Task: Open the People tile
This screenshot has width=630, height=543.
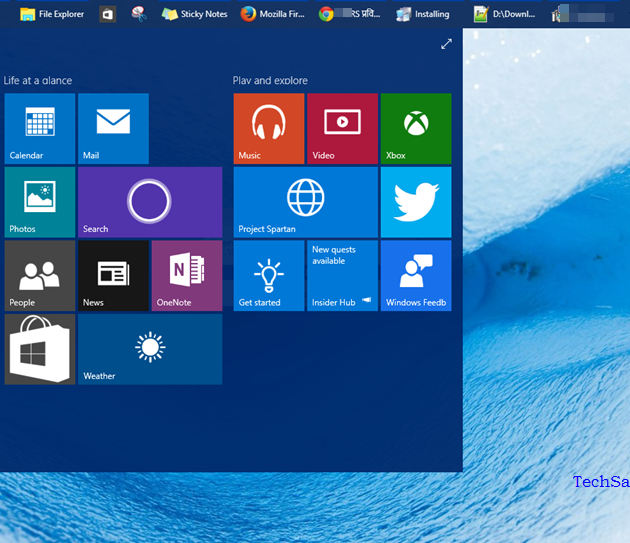Action: [x=40, y=276]
